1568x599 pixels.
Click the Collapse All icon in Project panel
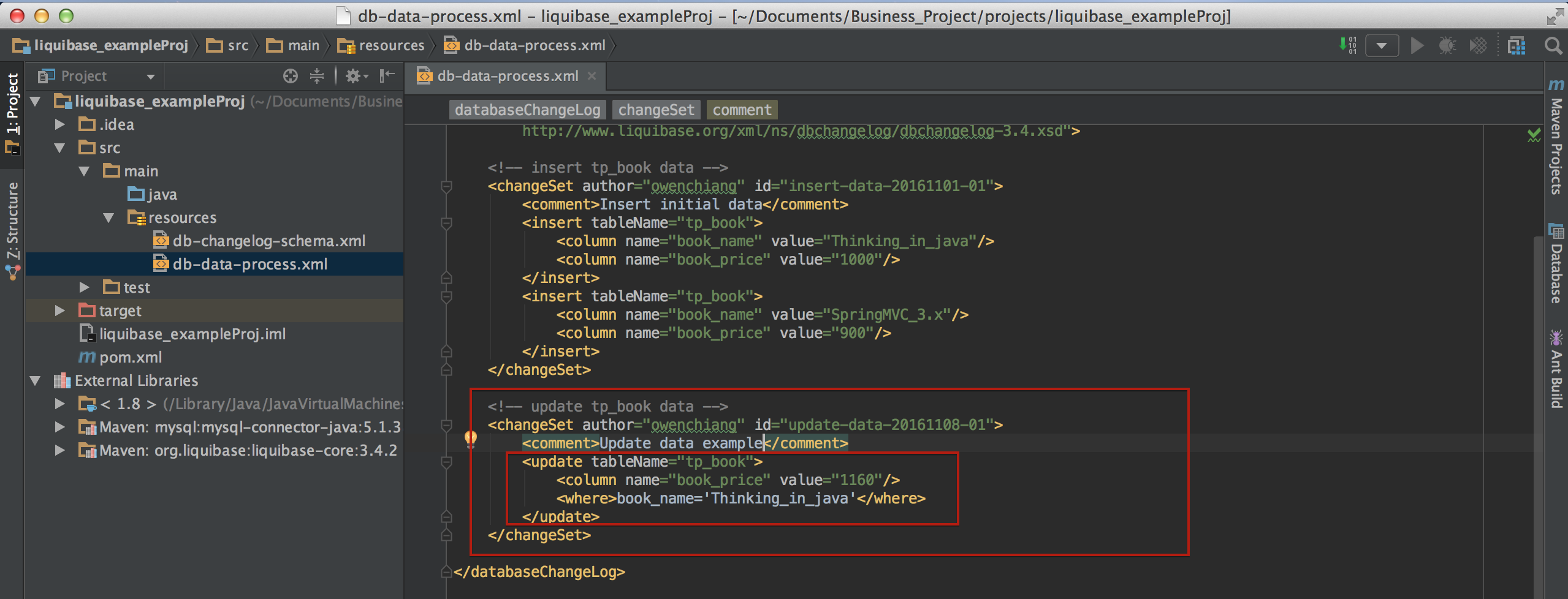[317, 76]
